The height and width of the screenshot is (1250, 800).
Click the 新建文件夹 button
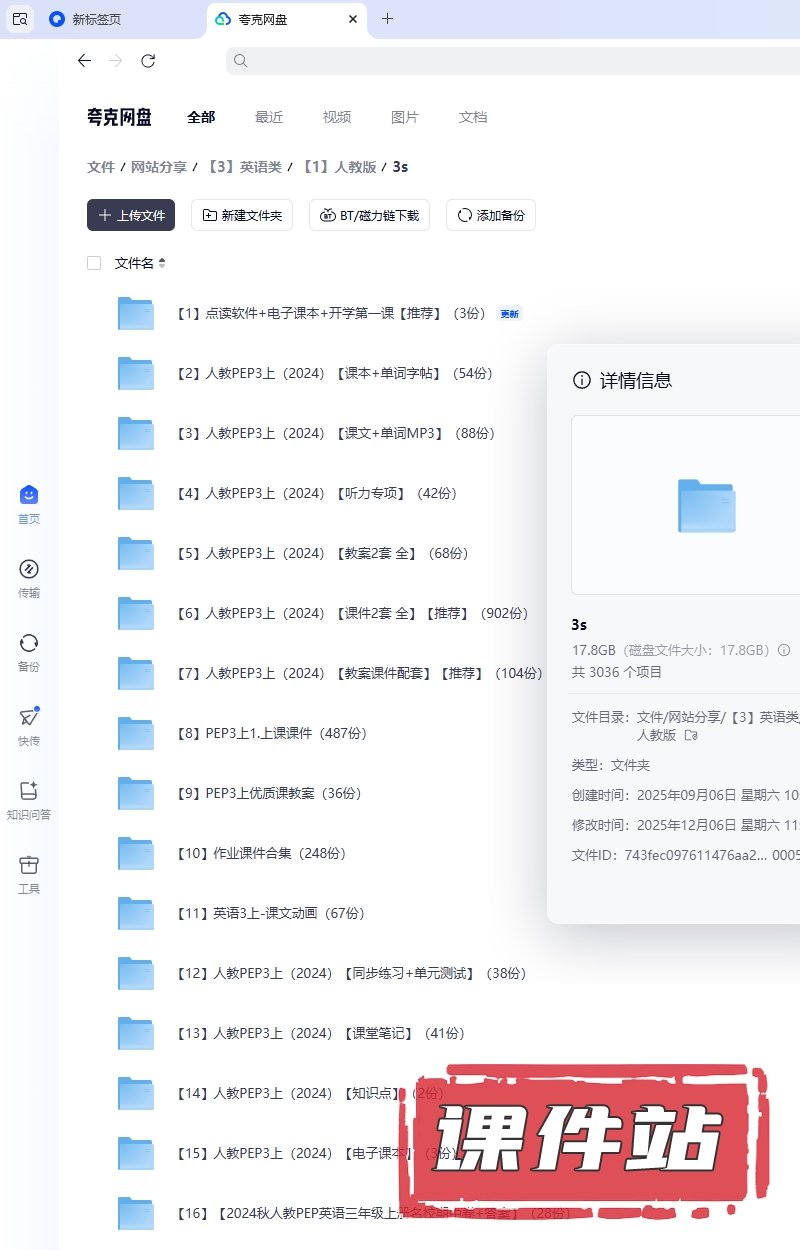(242, 215)
